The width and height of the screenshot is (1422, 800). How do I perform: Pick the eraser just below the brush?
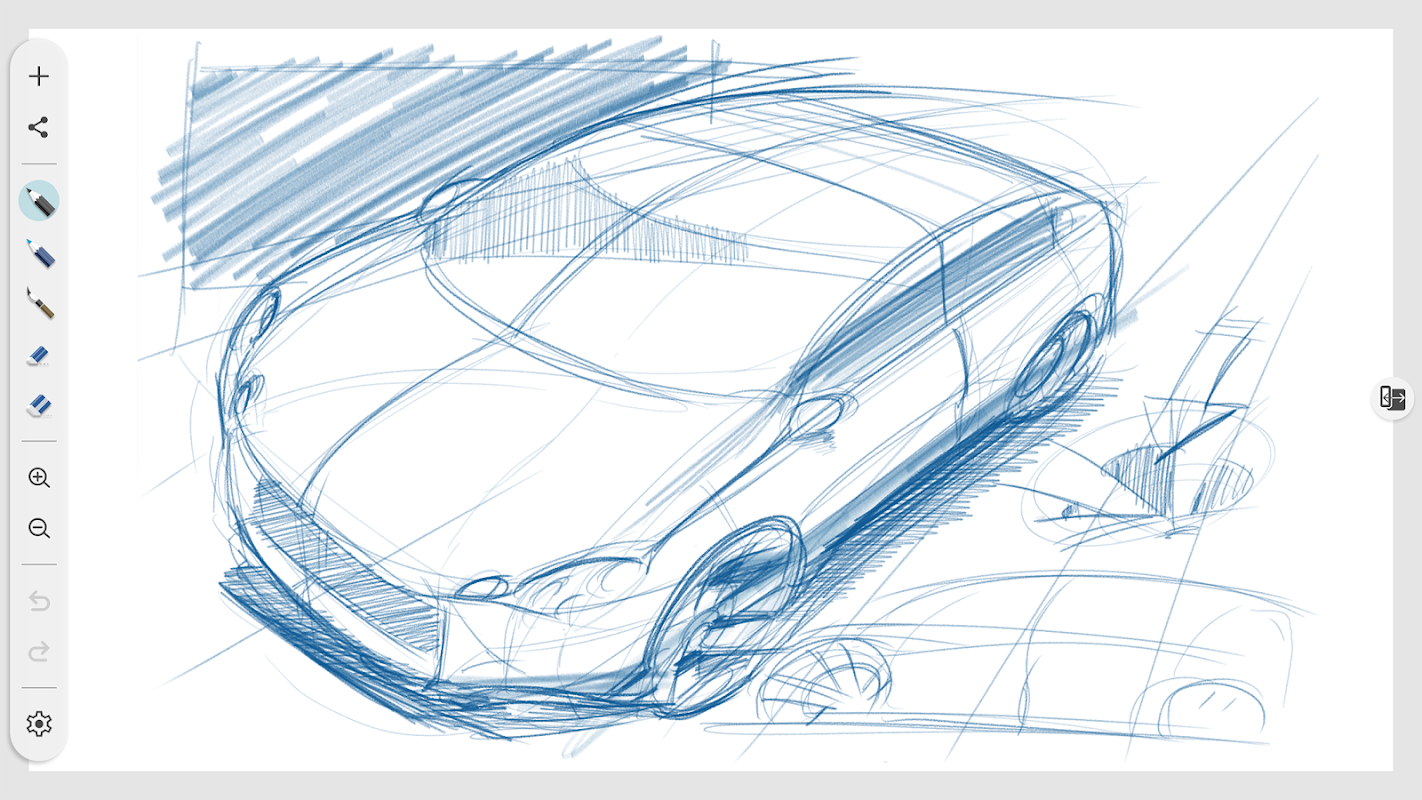pos(39,355)
